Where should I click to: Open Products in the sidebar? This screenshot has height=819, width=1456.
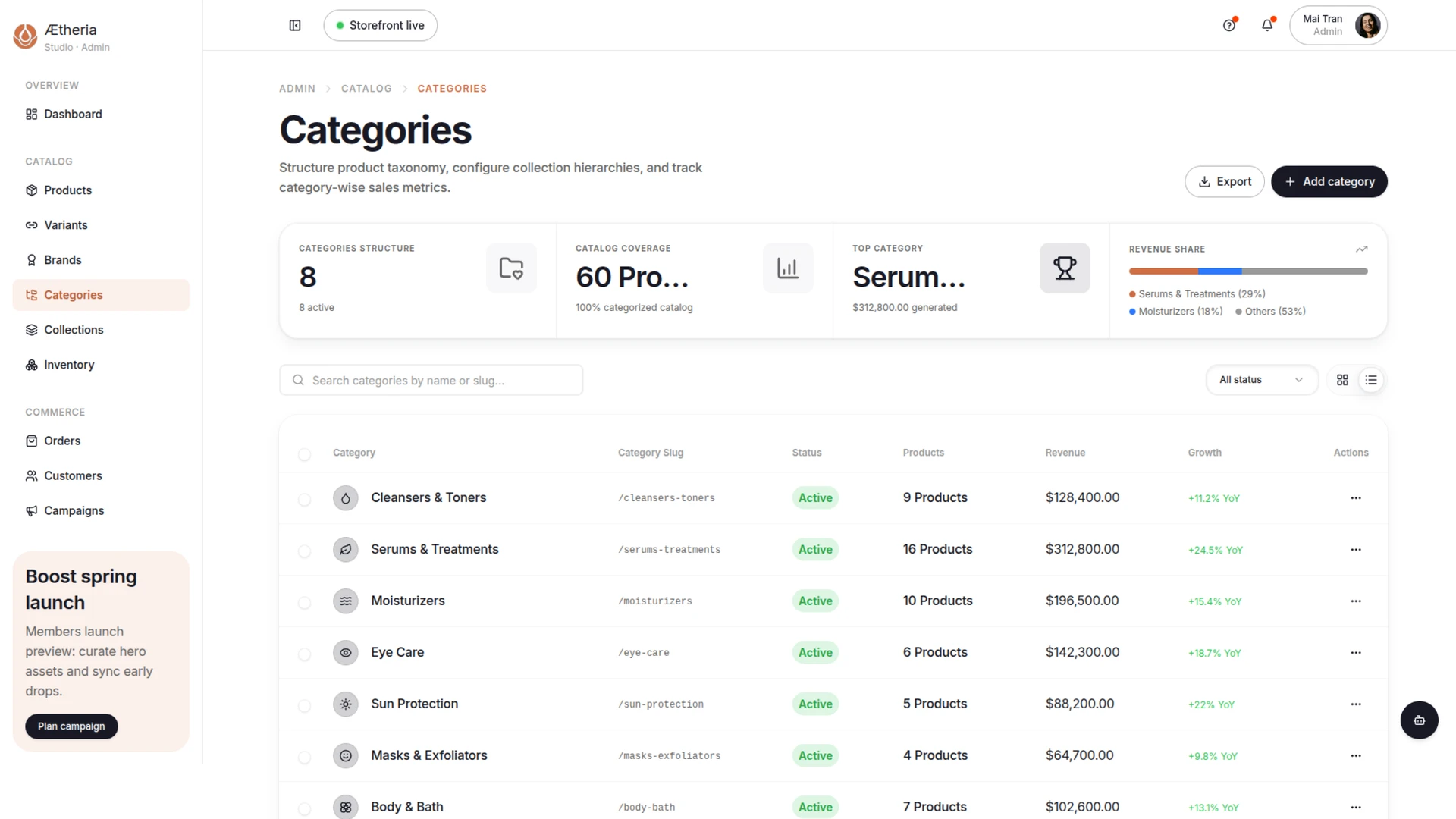[101, 190]
